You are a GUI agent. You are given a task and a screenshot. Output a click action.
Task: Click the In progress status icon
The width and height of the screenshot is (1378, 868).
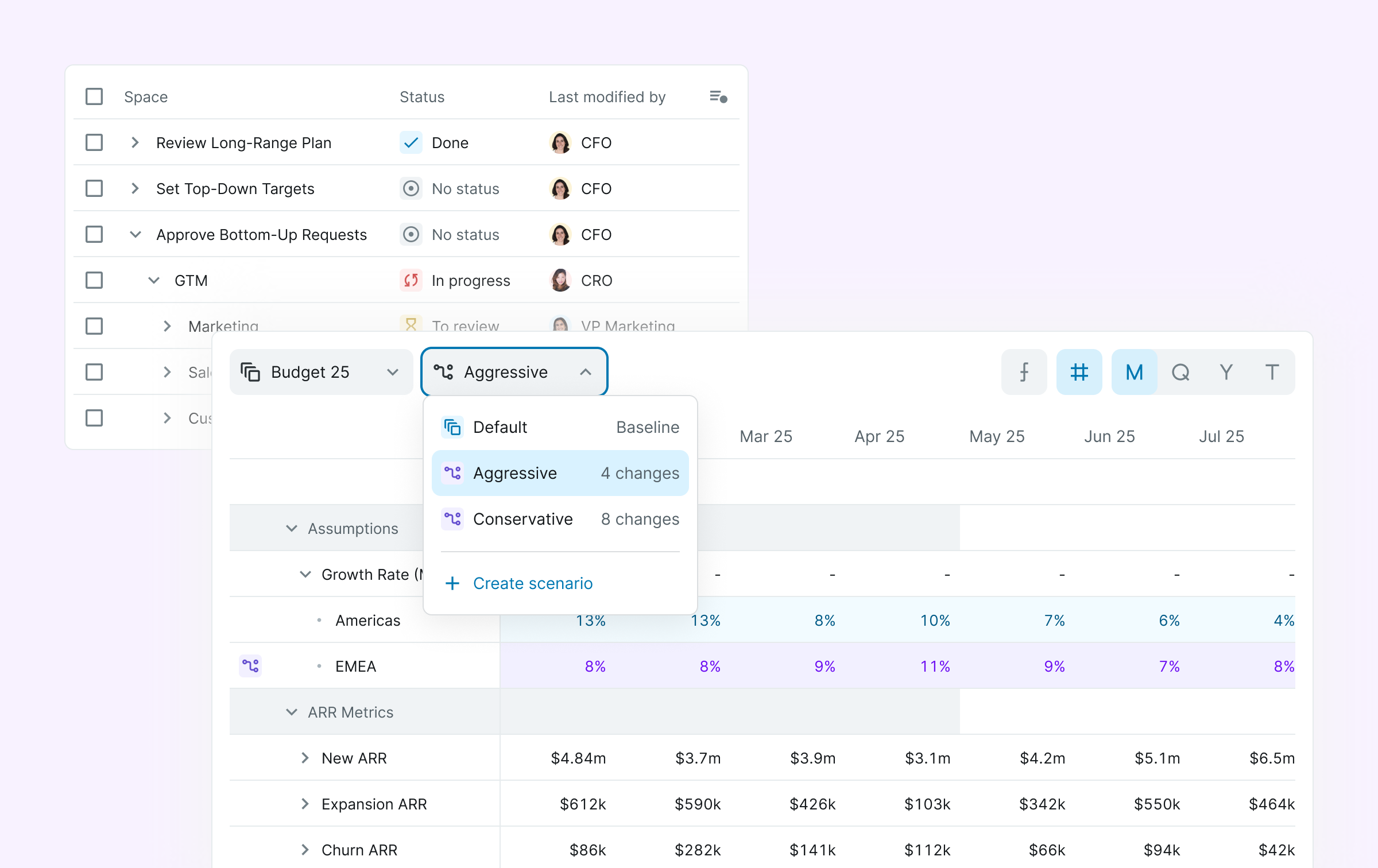pyautogui.click(x=411, y=280)
